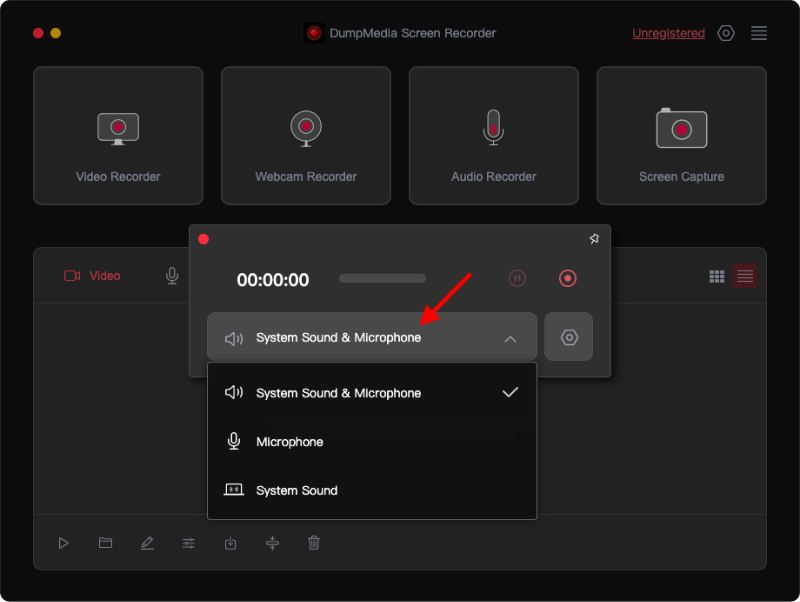The width and height of the screenshot is (800, 602).
Task: Open audio recorder settings hexagon button
Action: [x=569, y=337]
